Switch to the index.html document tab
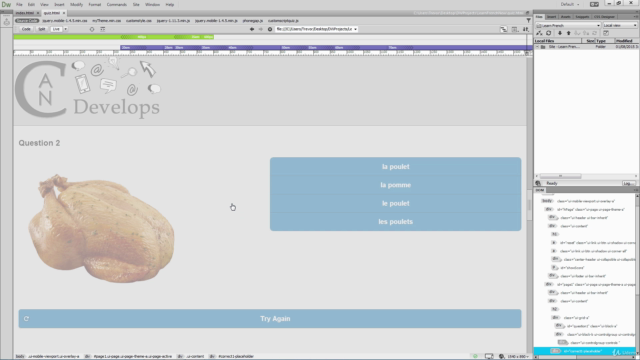 tap(25, 13)
